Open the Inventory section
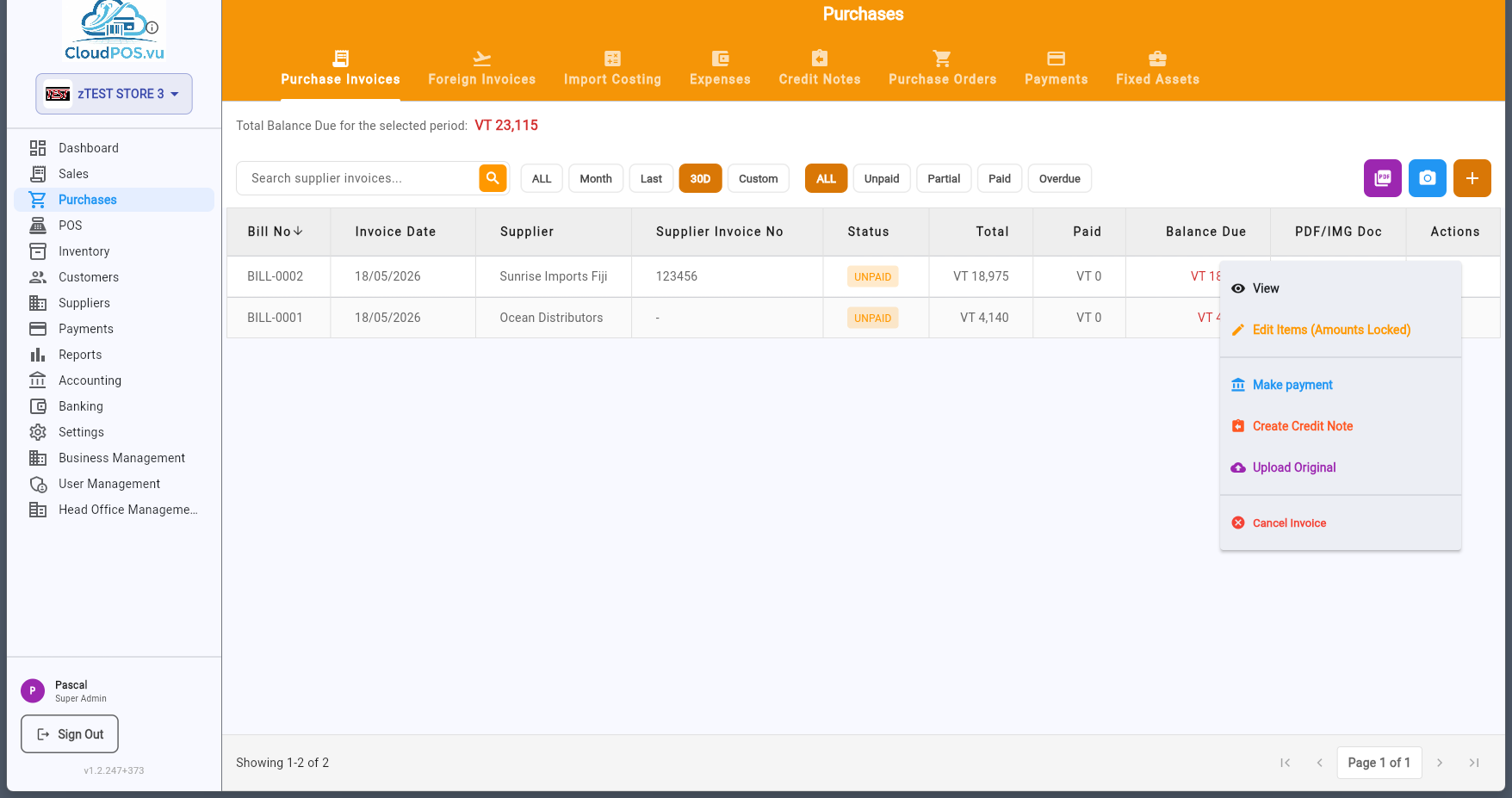This screenshot has height=798, width=1512. (114, 251)
